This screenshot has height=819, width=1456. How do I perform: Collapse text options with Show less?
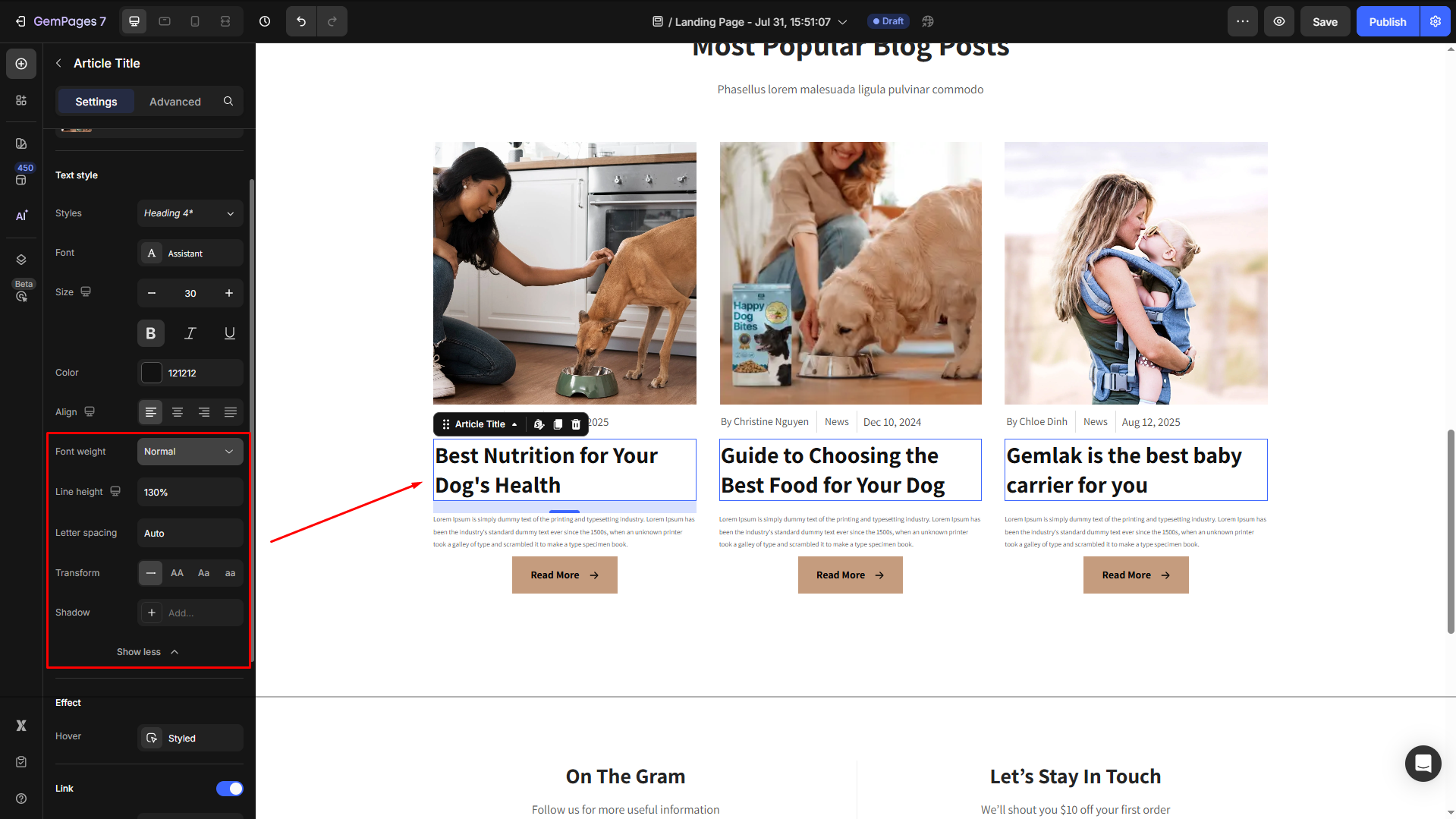coord(148,652)
